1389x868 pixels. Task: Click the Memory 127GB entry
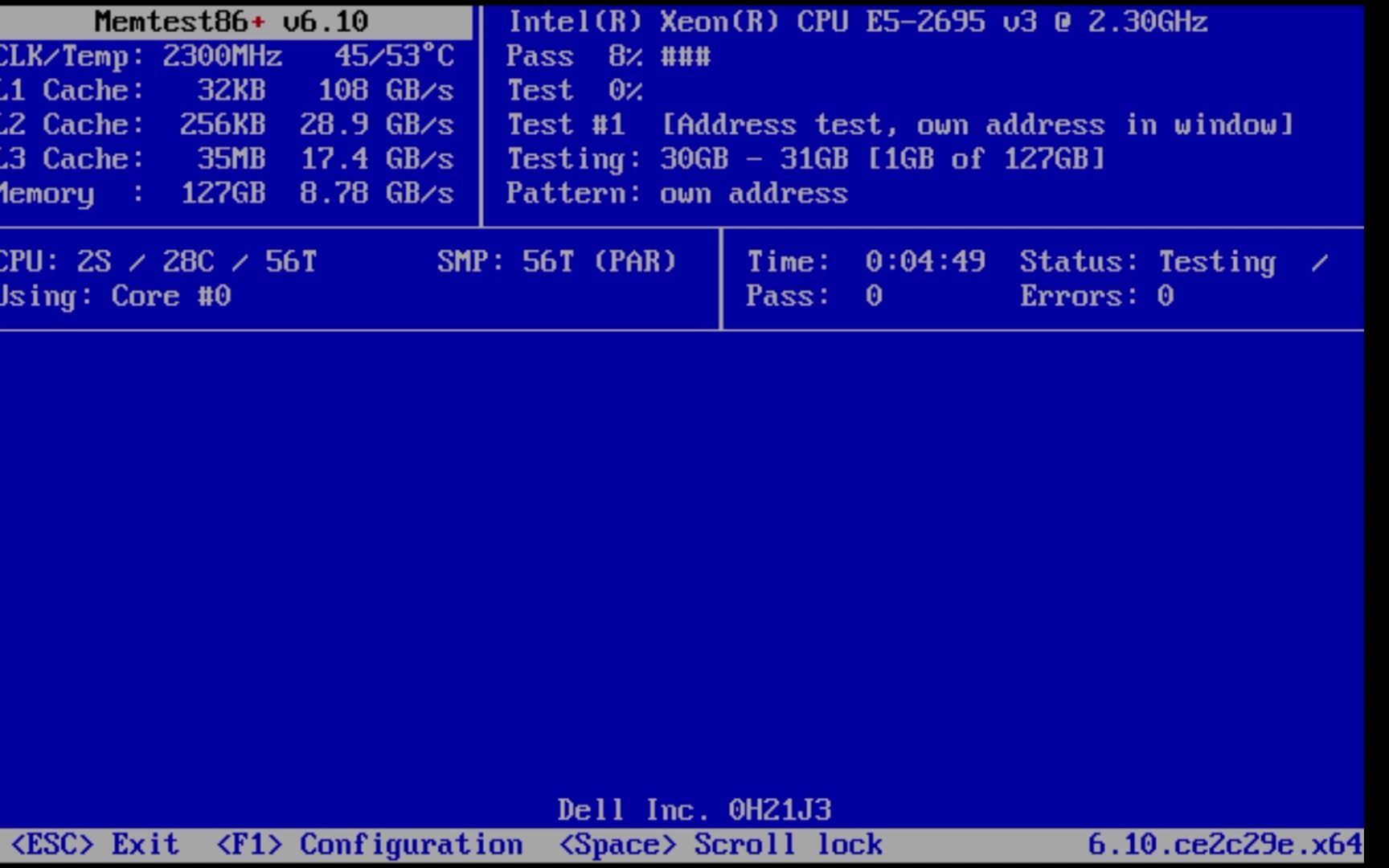132,194
